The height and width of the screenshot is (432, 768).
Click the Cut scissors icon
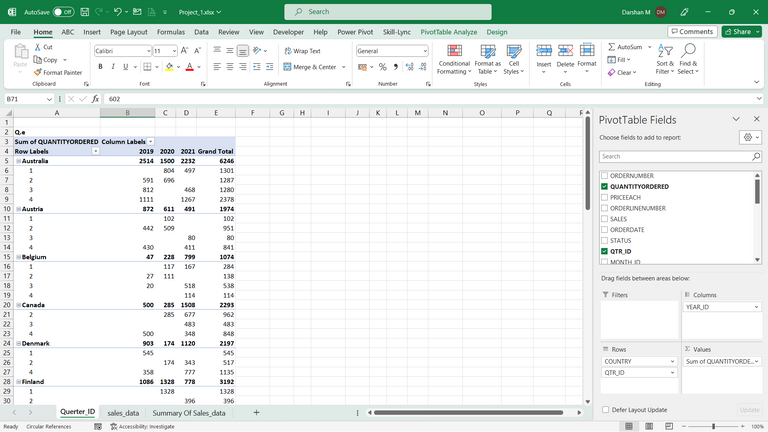tap(38, 47)
